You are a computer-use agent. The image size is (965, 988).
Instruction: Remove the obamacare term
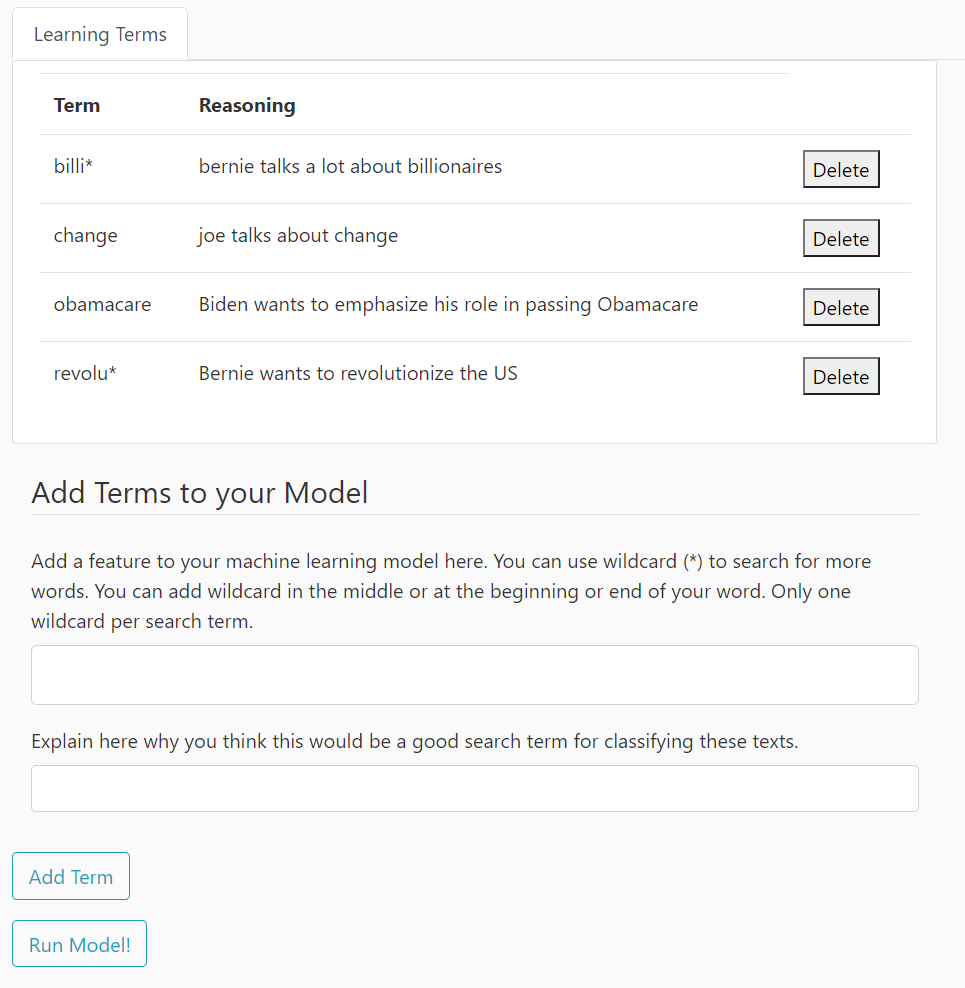840,308
